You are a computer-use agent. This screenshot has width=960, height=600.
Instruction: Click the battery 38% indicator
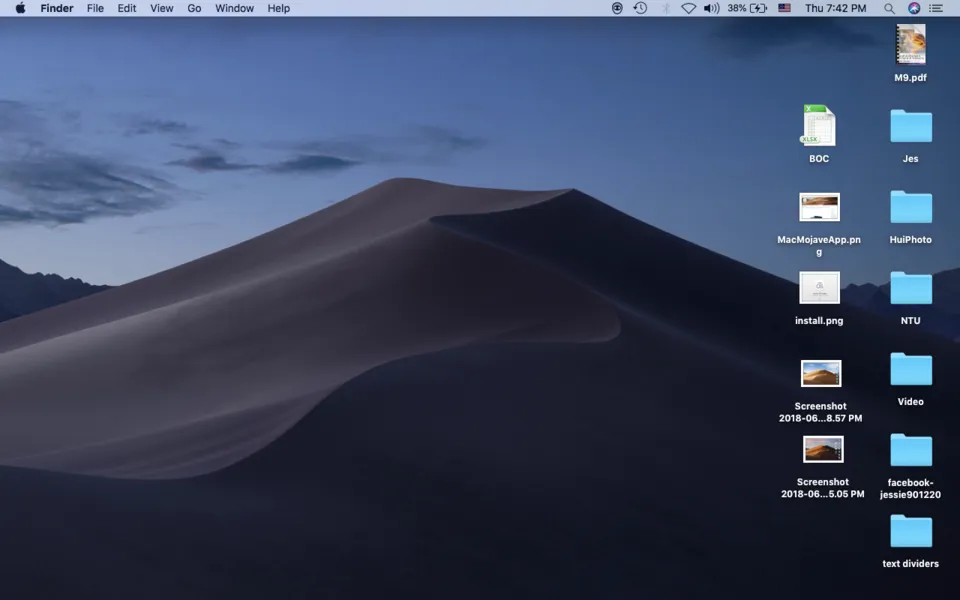coord(747,8)
